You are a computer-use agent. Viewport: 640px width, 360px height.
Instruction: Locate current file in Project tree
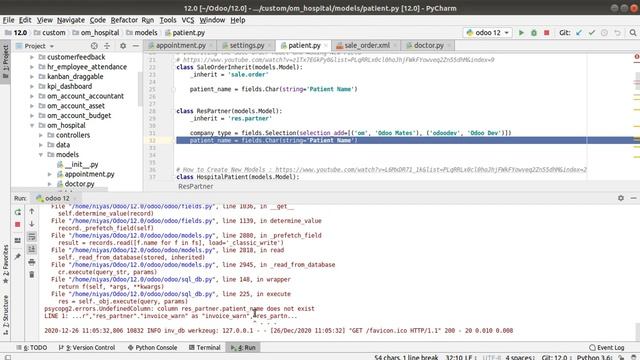(x=94, y=46)
